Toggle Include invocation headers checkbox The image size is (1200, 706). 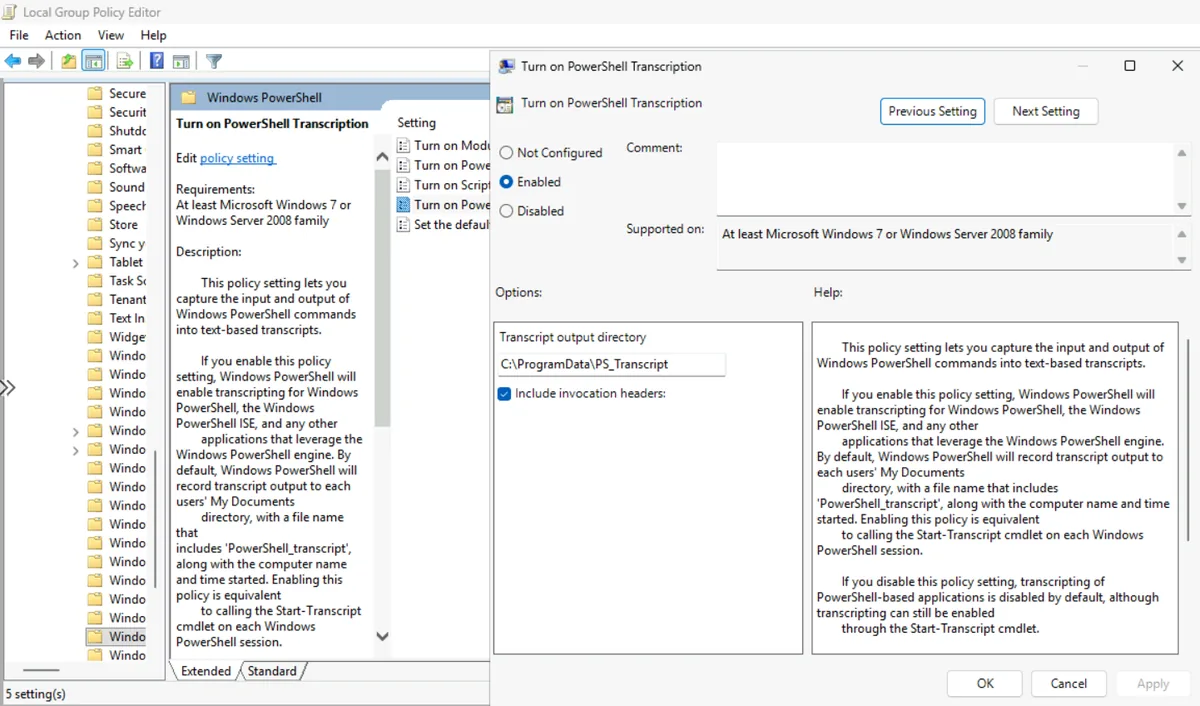pyautogui.click(x=505, y=394)
